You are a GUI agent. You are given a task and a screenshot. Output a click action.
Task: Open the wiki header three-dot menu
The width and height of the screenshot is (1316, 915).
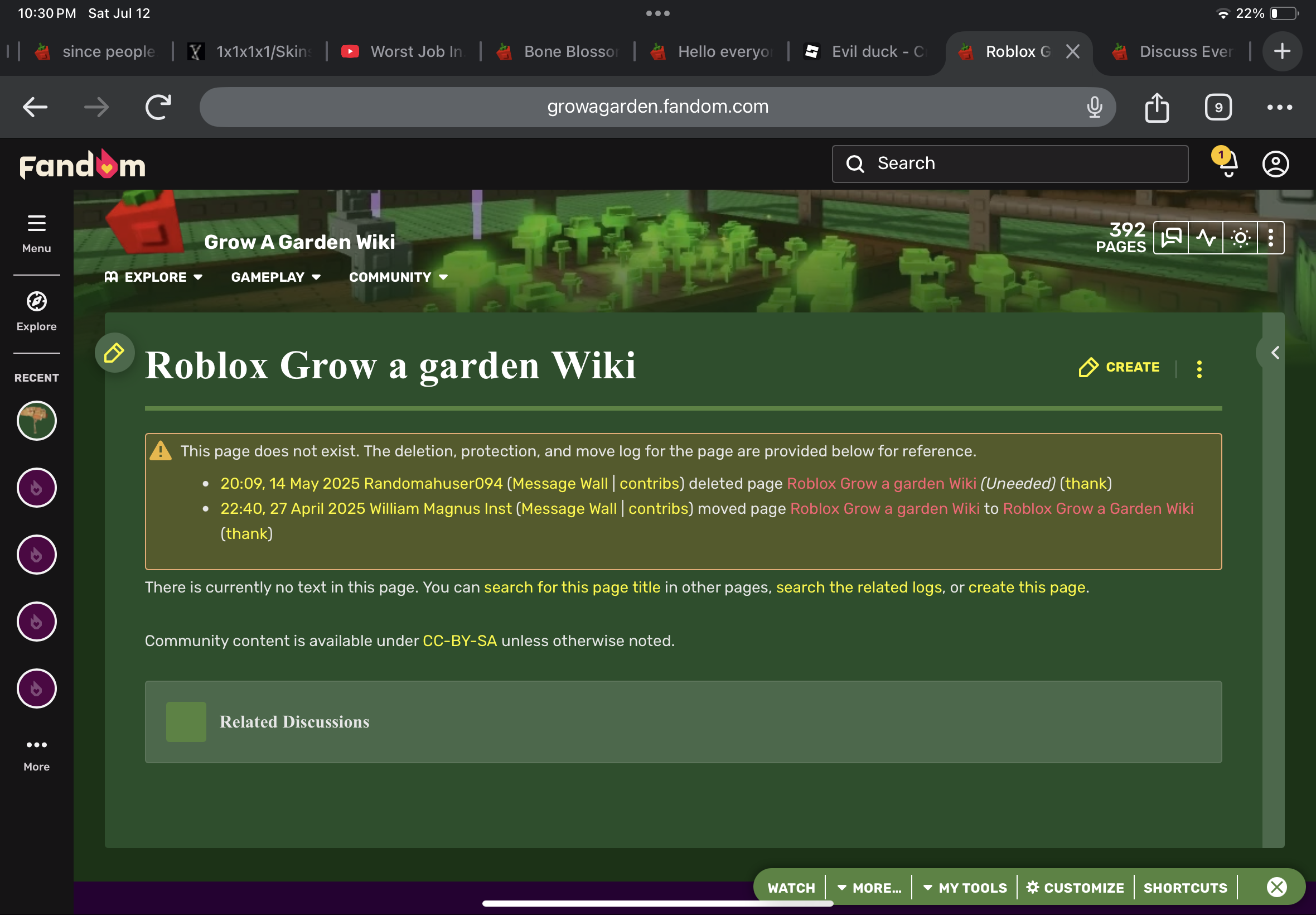click(x=1271, y=237)
